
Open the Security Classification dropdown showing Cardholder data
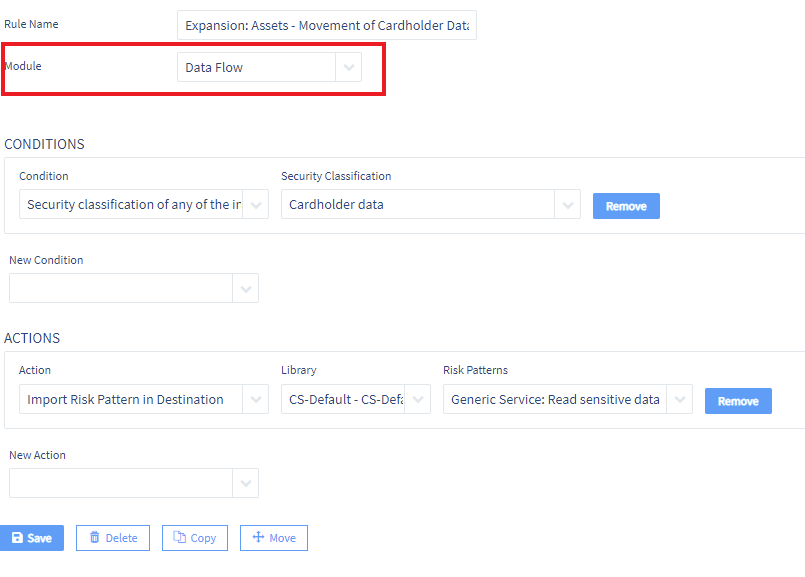[x=567, y=204]
